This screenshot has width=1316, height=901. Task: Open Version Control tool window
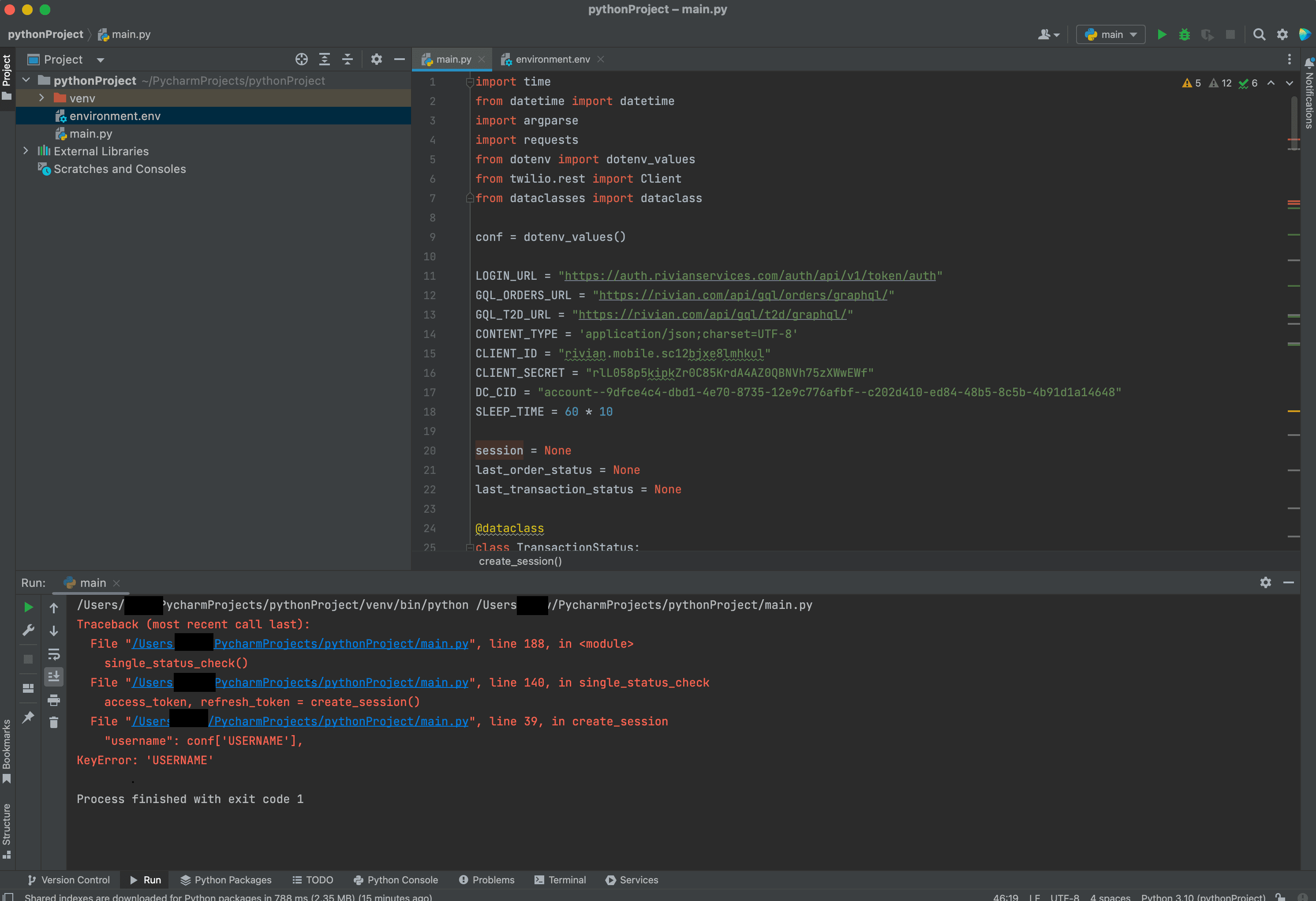pos(68,880)
